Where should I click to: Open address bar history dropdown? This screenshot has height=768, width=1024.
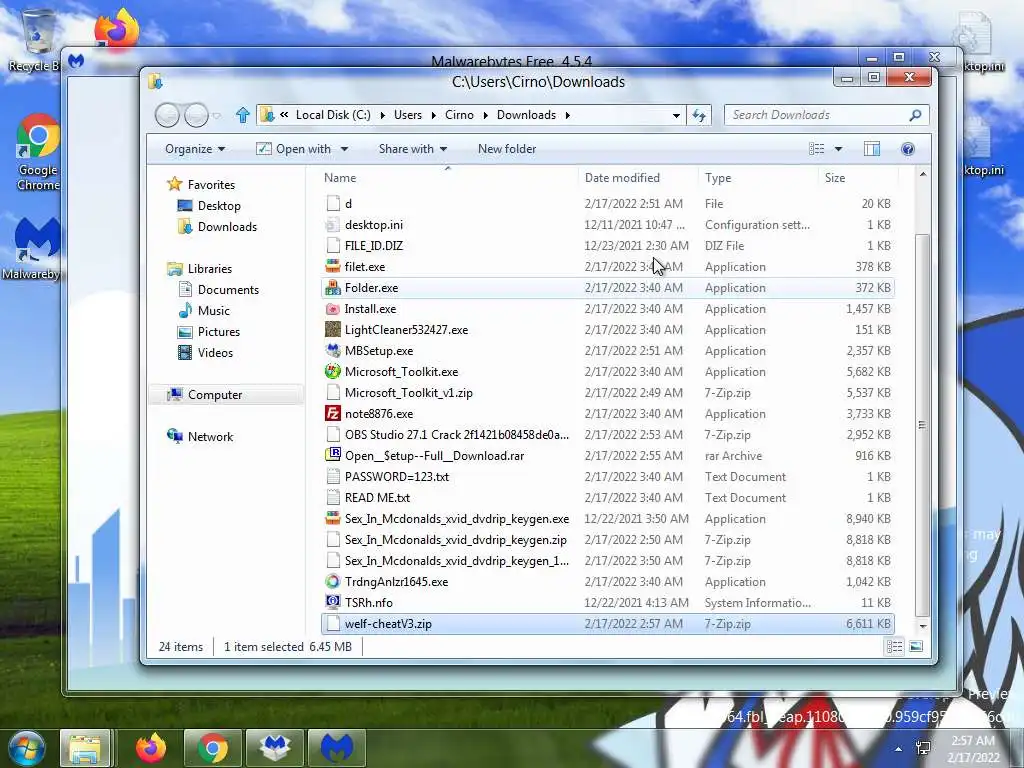click(676, 116)
